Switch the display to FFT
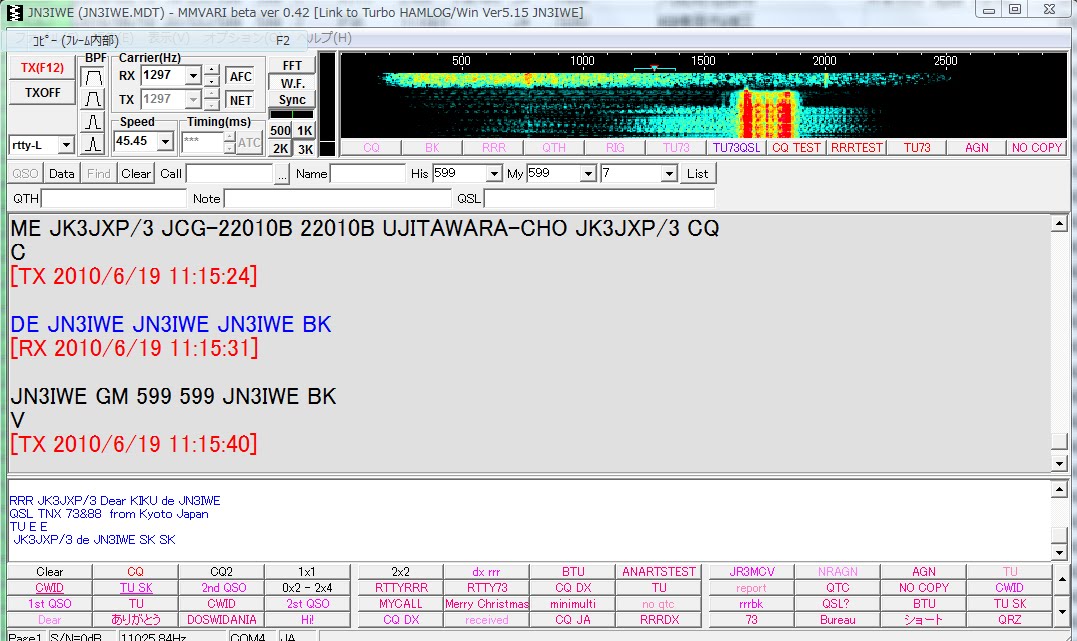The width and height of the screenshot is (1077, 641). (x=292, y=65)
